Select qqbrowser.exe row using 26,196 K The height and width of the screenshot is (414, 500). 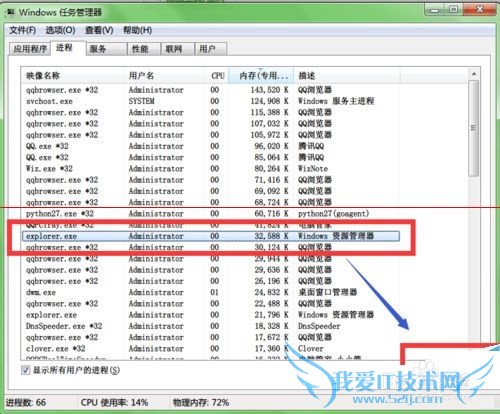[211, 281]
